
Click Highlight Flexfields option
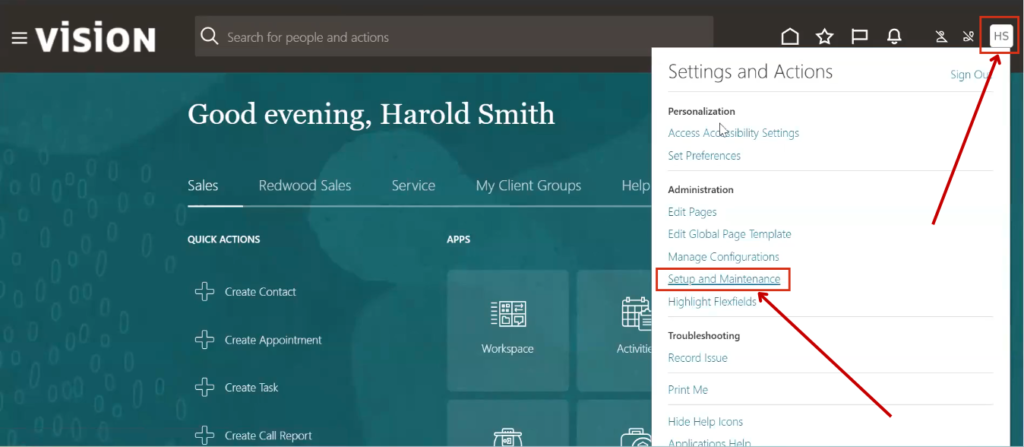coord(711,302)
